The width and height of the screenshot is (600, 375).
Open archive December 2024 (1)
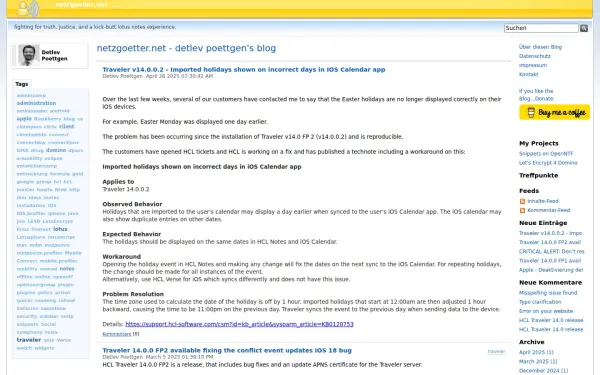tap(543, 371)
